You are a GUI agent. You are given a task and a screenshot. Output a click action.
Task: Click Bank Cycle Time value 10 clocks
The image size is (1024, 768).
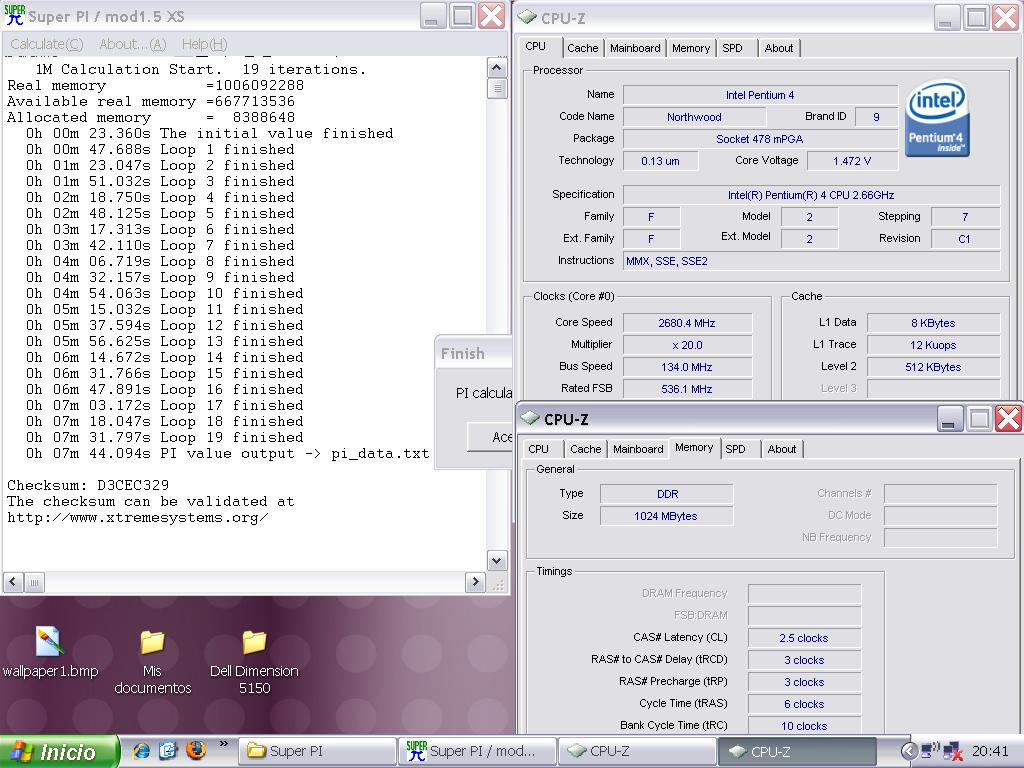pos(804,726)
